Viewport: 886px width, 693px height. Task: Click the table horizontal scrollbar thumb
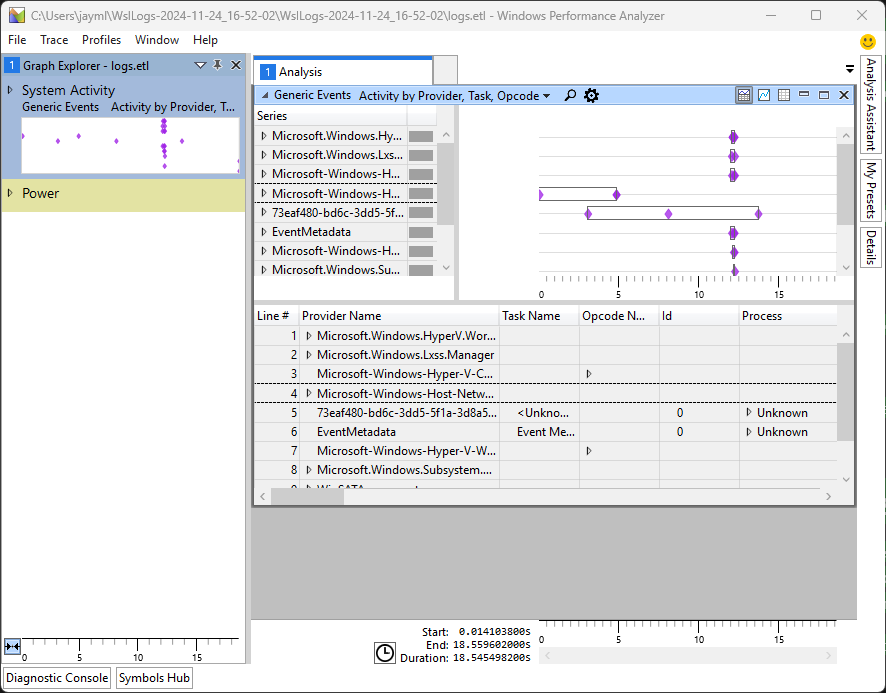(307, 496)
